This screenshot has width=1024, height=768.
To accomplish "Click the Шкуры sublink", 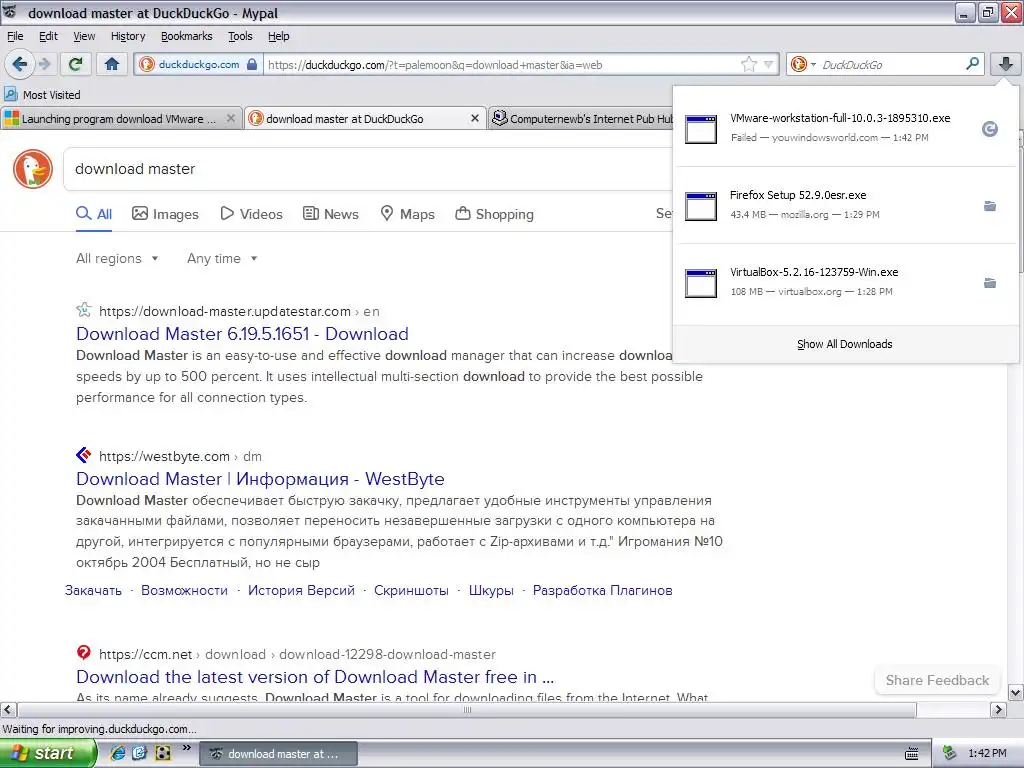I will 491,590.
